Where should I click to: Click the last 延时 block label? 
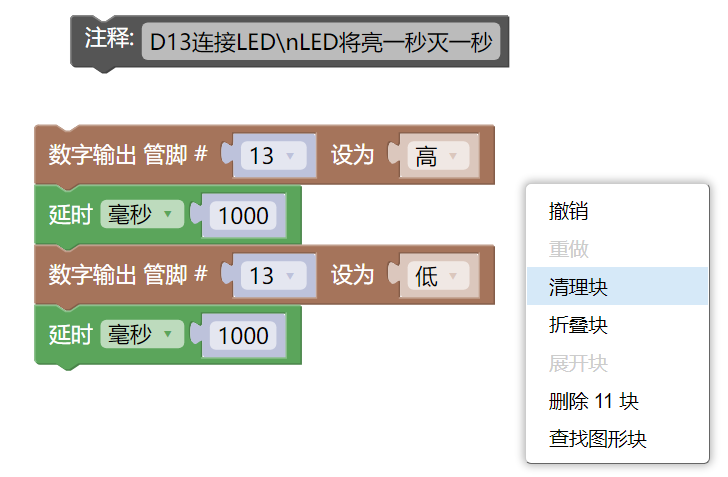coord(70,335)
